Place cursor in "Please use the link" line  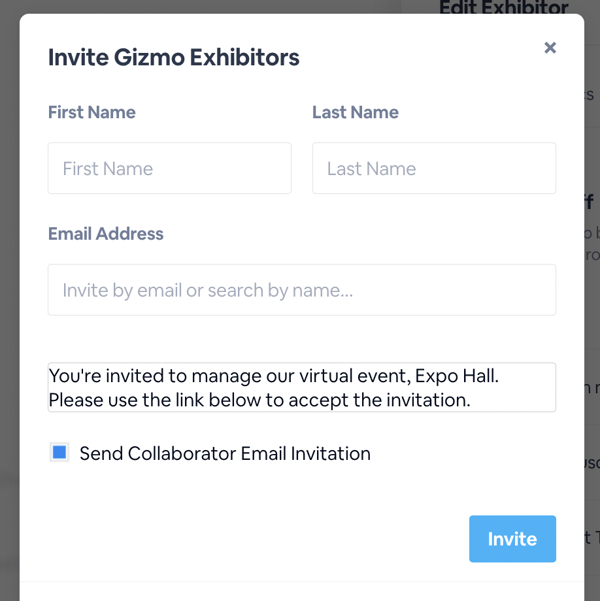[x=260, y=400]
